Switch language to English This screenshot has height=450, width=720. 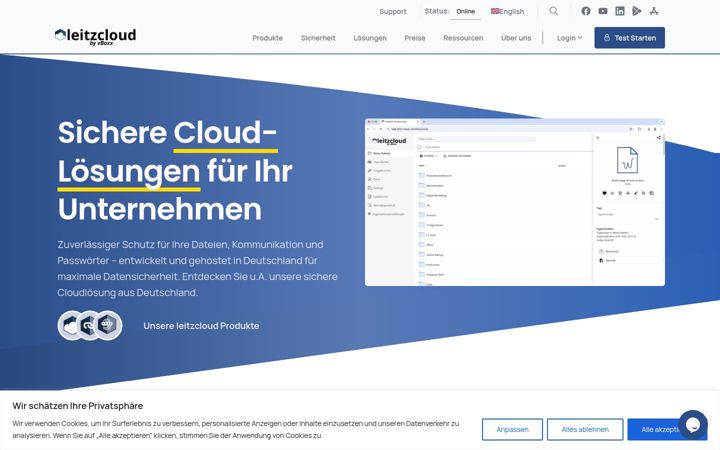tap(507, 11)
